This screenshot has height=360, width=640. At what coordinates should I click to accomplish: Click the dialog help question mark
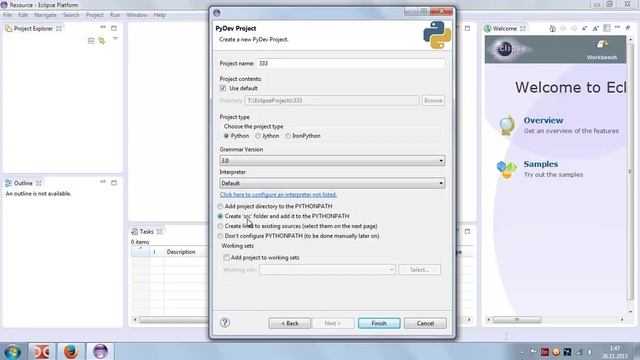pyautogui.click(x=225, y=322)
